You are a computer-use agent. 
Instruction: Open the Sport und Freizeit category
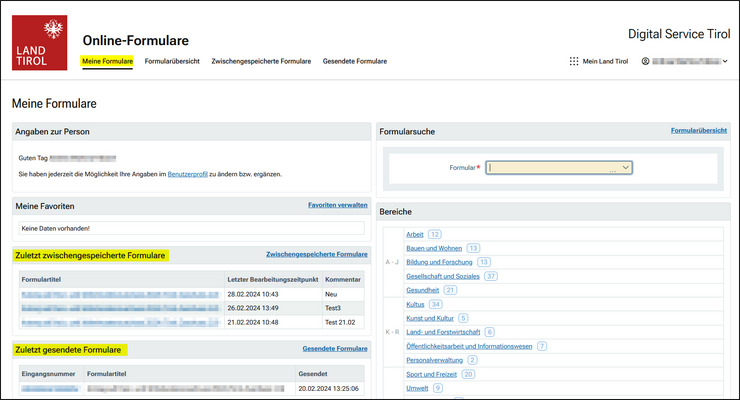coord(432,374)
